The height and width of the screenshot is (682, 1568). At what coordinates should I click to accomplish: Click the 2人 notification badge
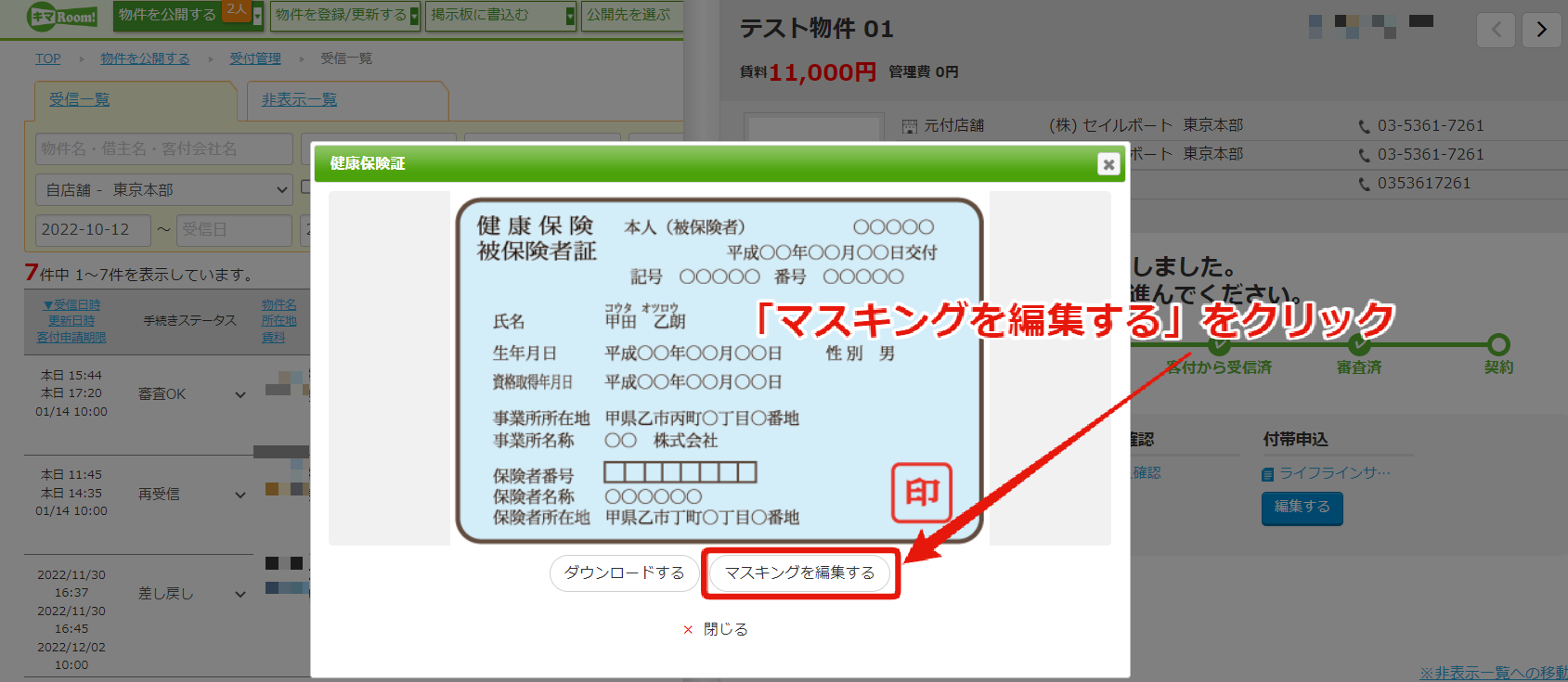[237, 10]
